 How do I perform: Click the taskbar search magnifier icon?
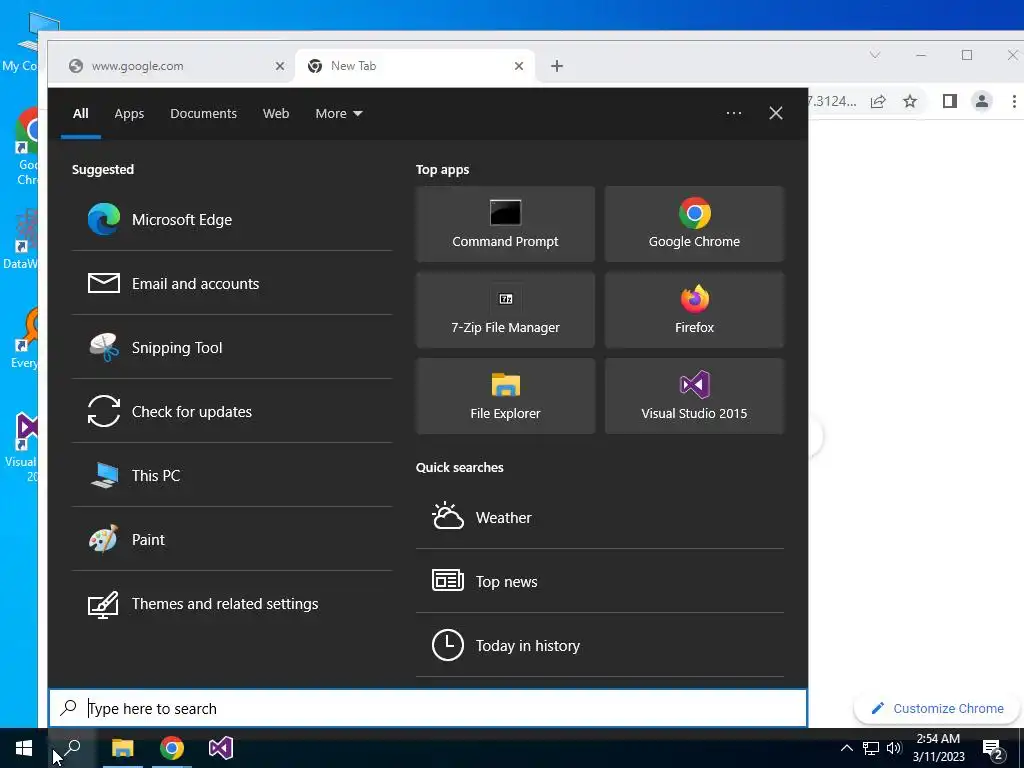click(x=72, y=748)
